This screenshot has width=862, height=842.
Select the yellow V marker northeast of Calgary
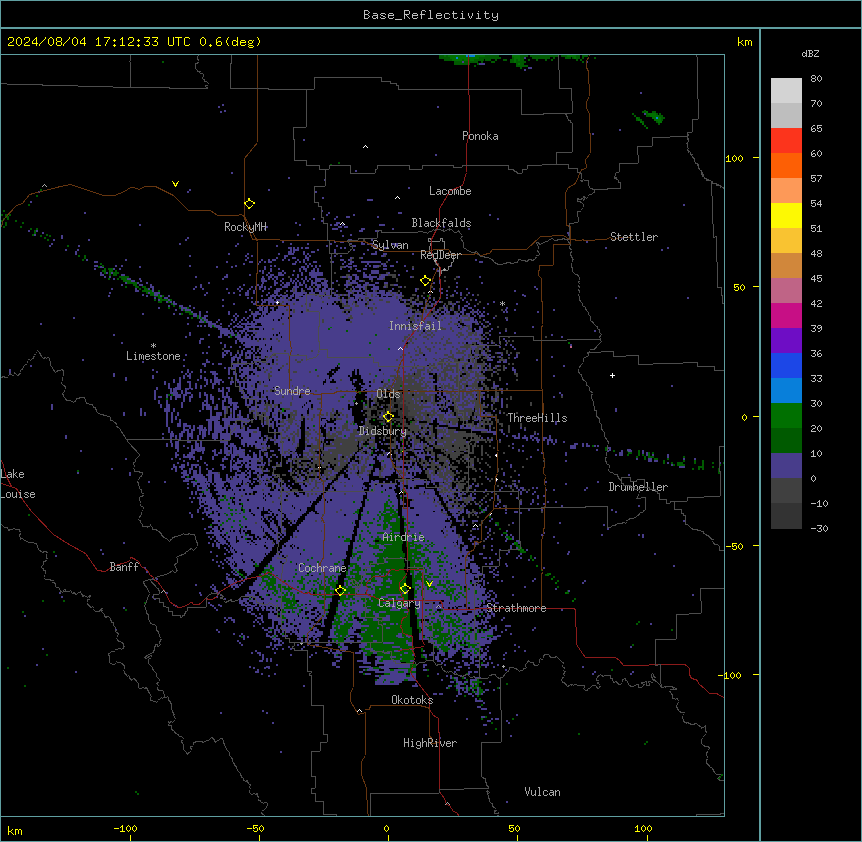coord(429,584)
